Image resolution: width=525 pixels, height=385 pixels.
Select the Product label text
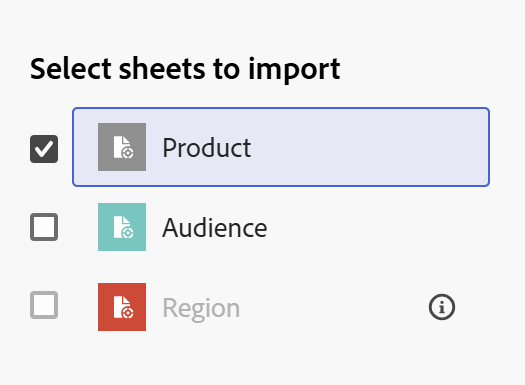tap(207, 148)
